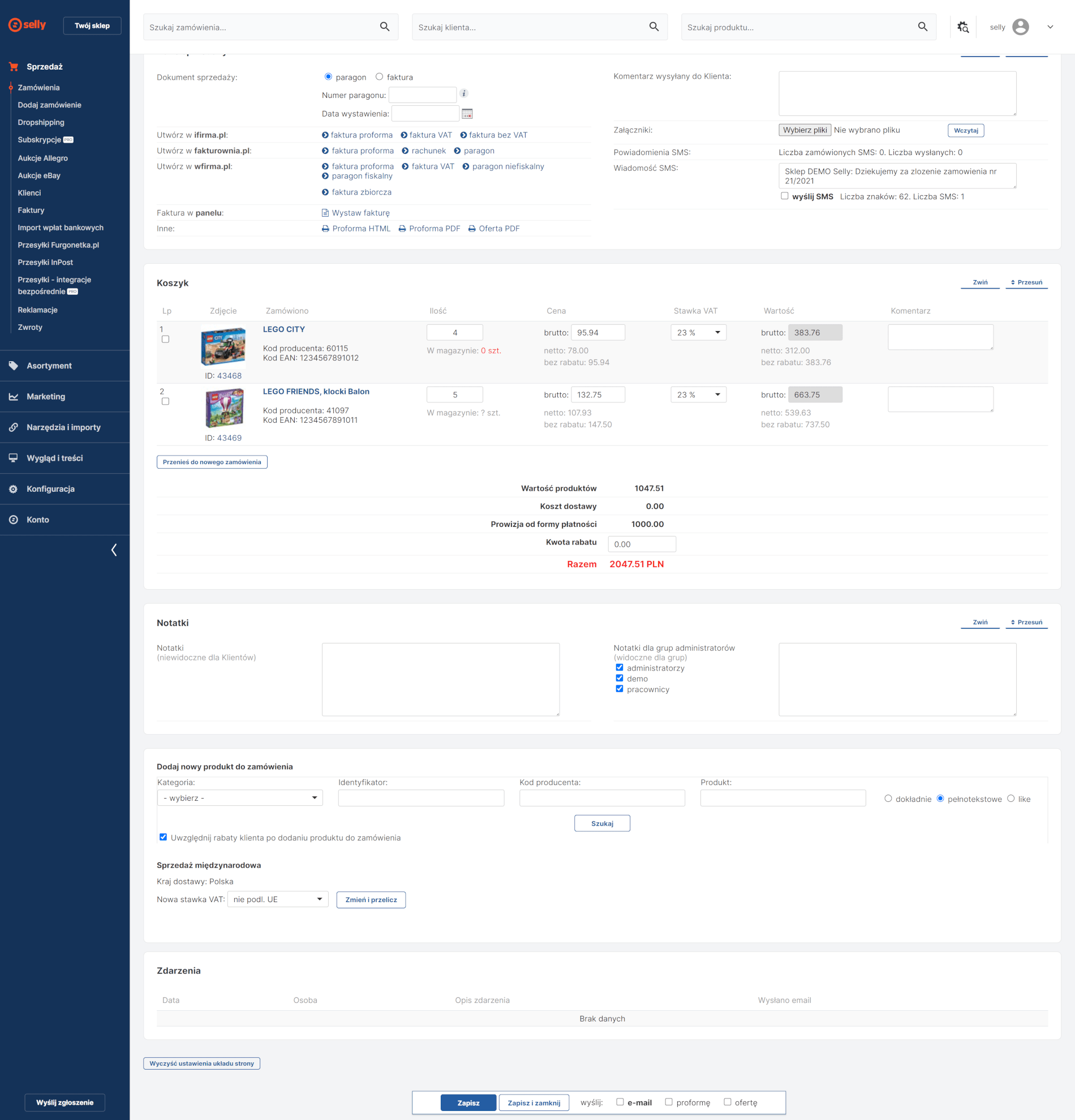Toggle Uwzględnij rabaty klienta checkbox
The height and width of the screenshot is (1120, 1075).
click(x=164, y=837)
